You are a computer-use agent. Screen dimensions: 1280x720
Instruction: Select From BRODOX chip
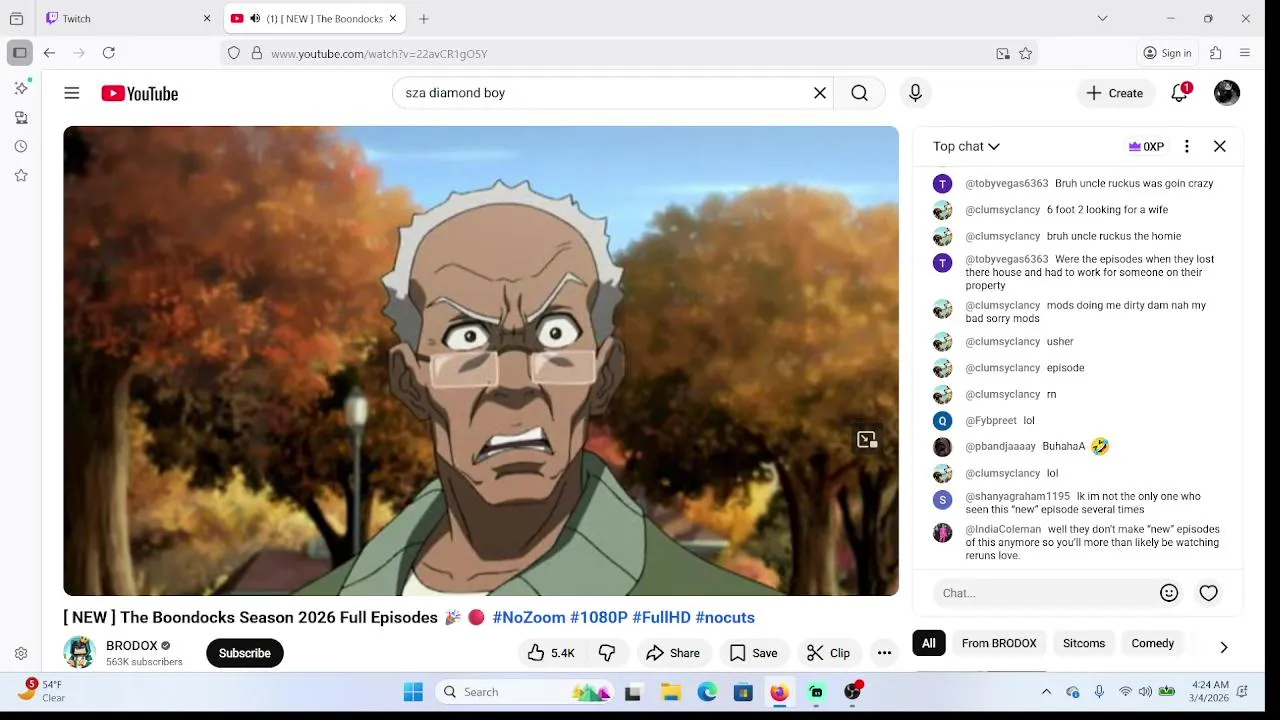[999, 643]
